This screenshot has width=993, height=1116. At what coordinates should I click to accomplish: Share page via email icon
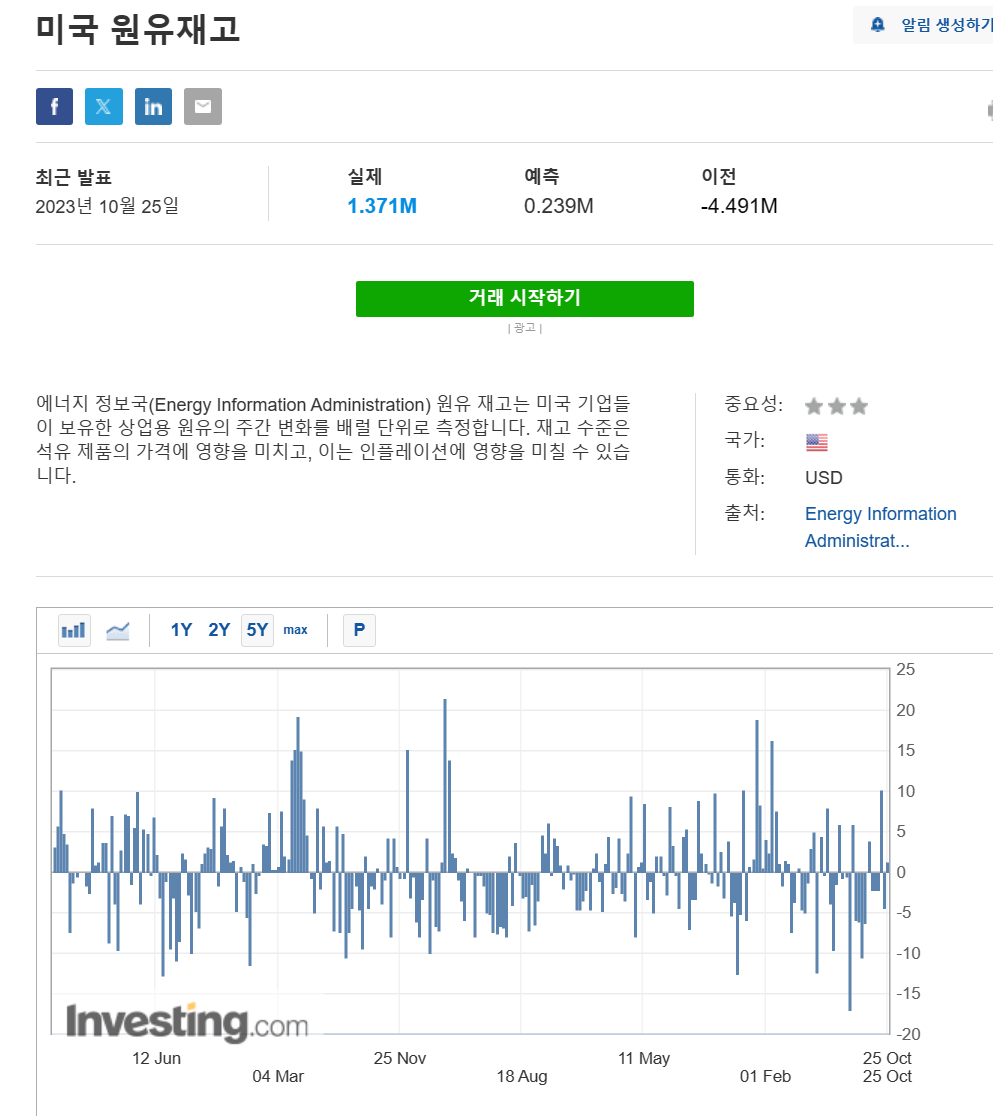[203, 107]
